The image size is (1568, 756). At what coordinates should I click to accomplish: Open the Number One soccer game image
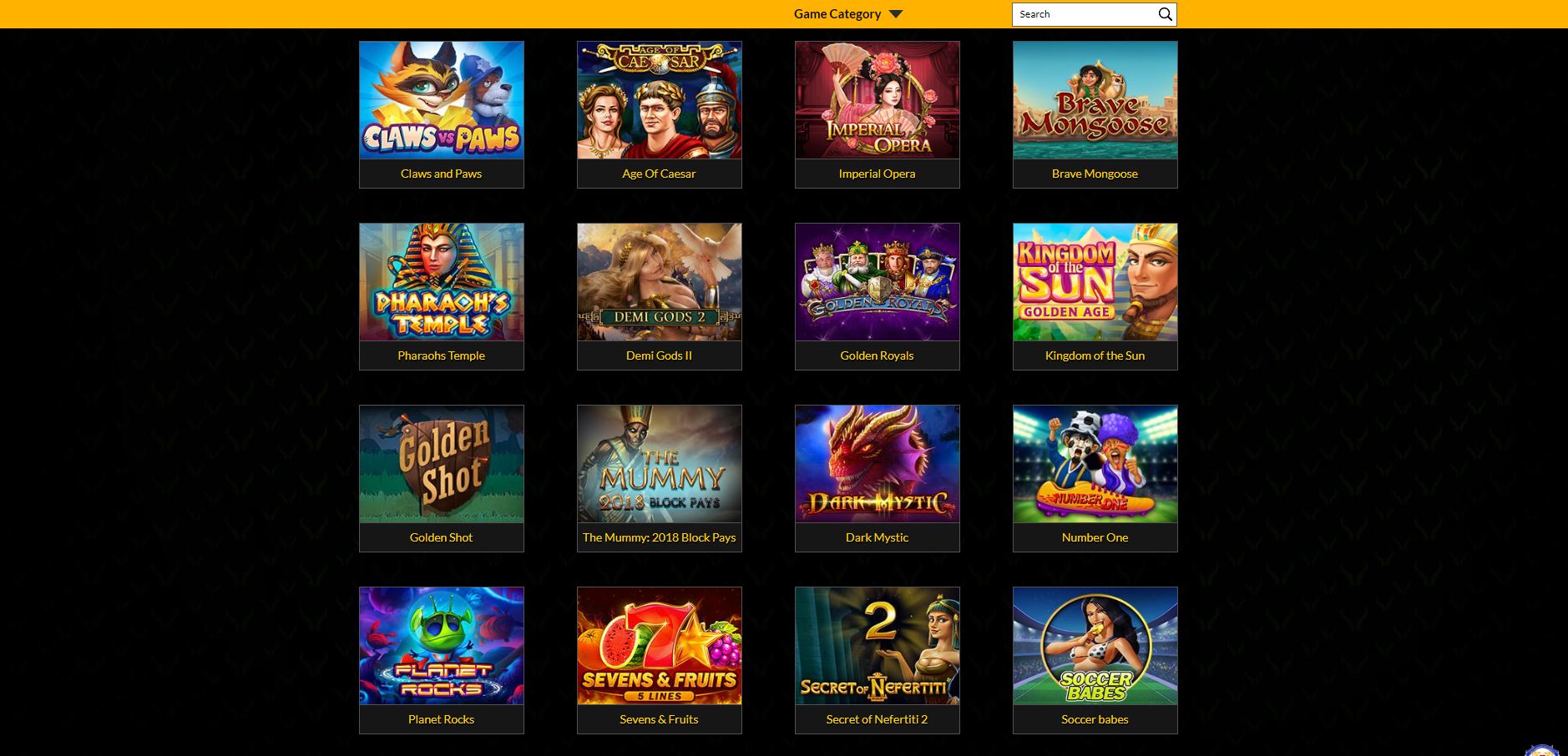(1095, 464)
